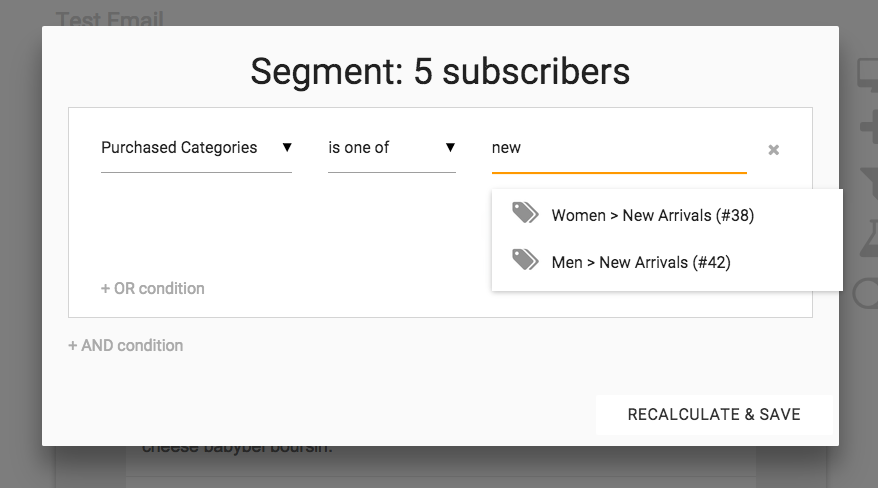Viewport: 878px width, 488px height.
Task: Add an OR condition
Action: 153,288
